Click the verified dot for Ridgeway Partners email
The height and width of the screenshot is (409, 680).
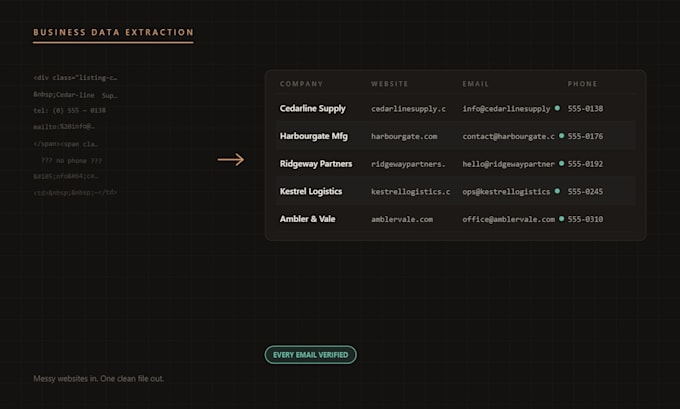pyautogui.click(x=562, y=164)
